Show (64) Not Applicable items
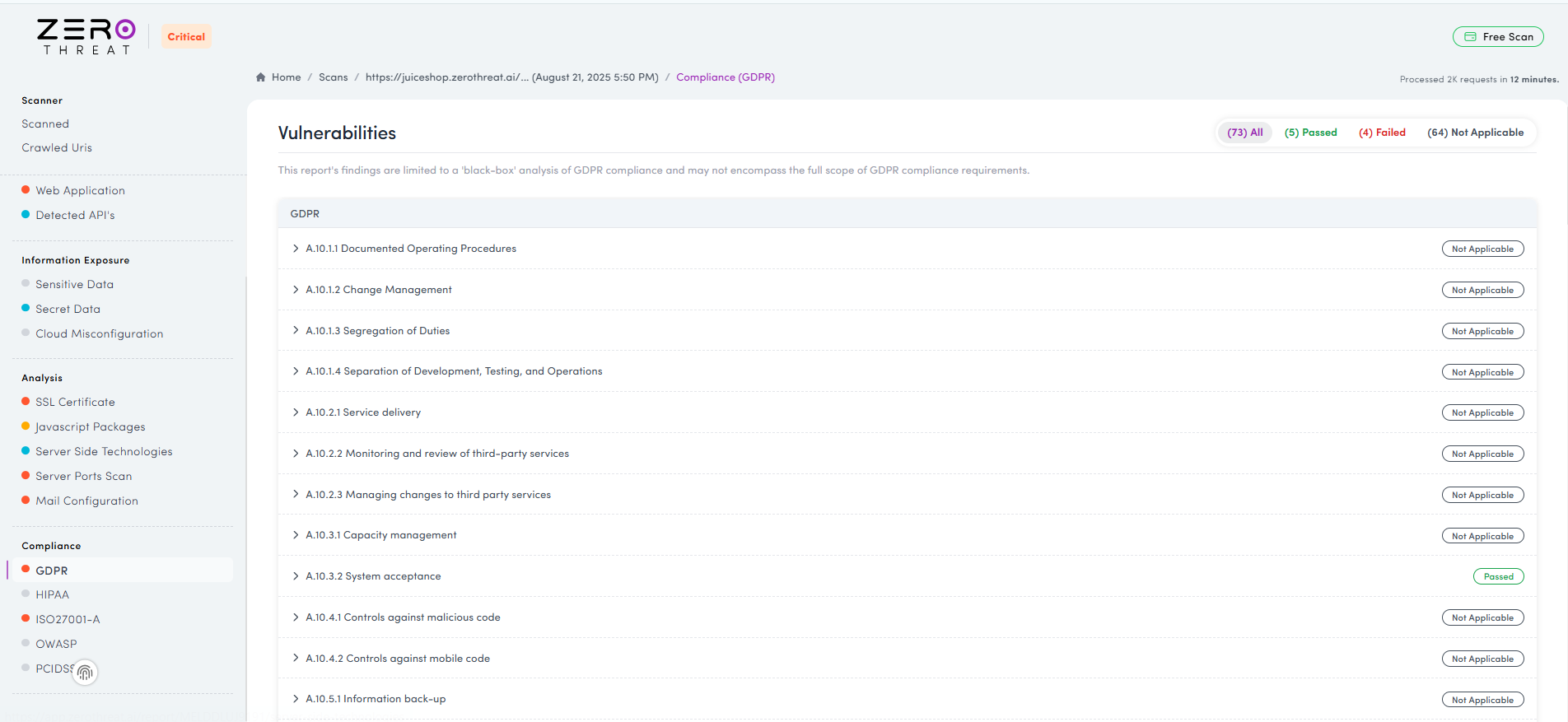1568x722 pixels. click(x=1475, y=133)
